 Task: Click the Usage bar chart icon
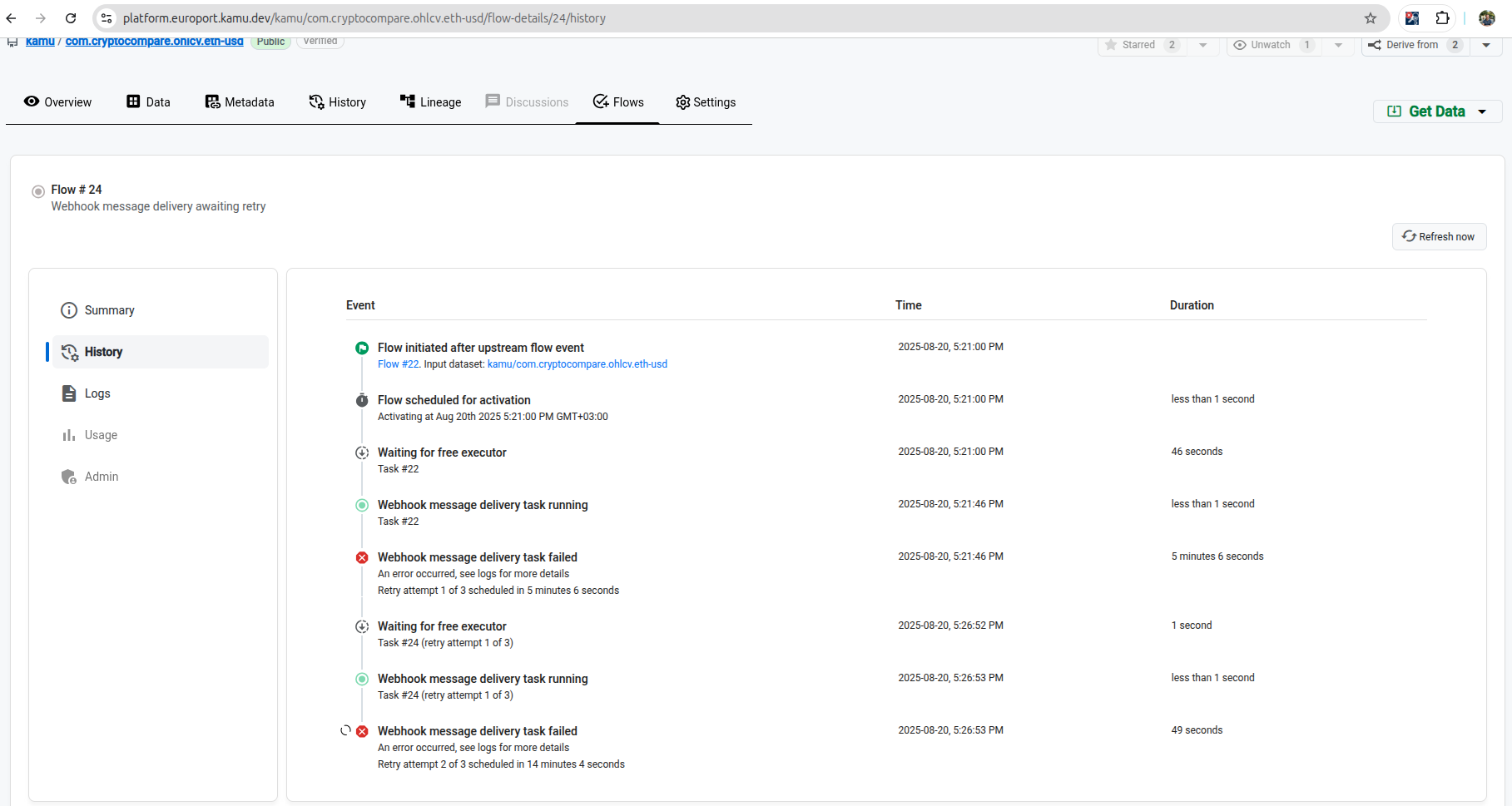coord(69,435)
